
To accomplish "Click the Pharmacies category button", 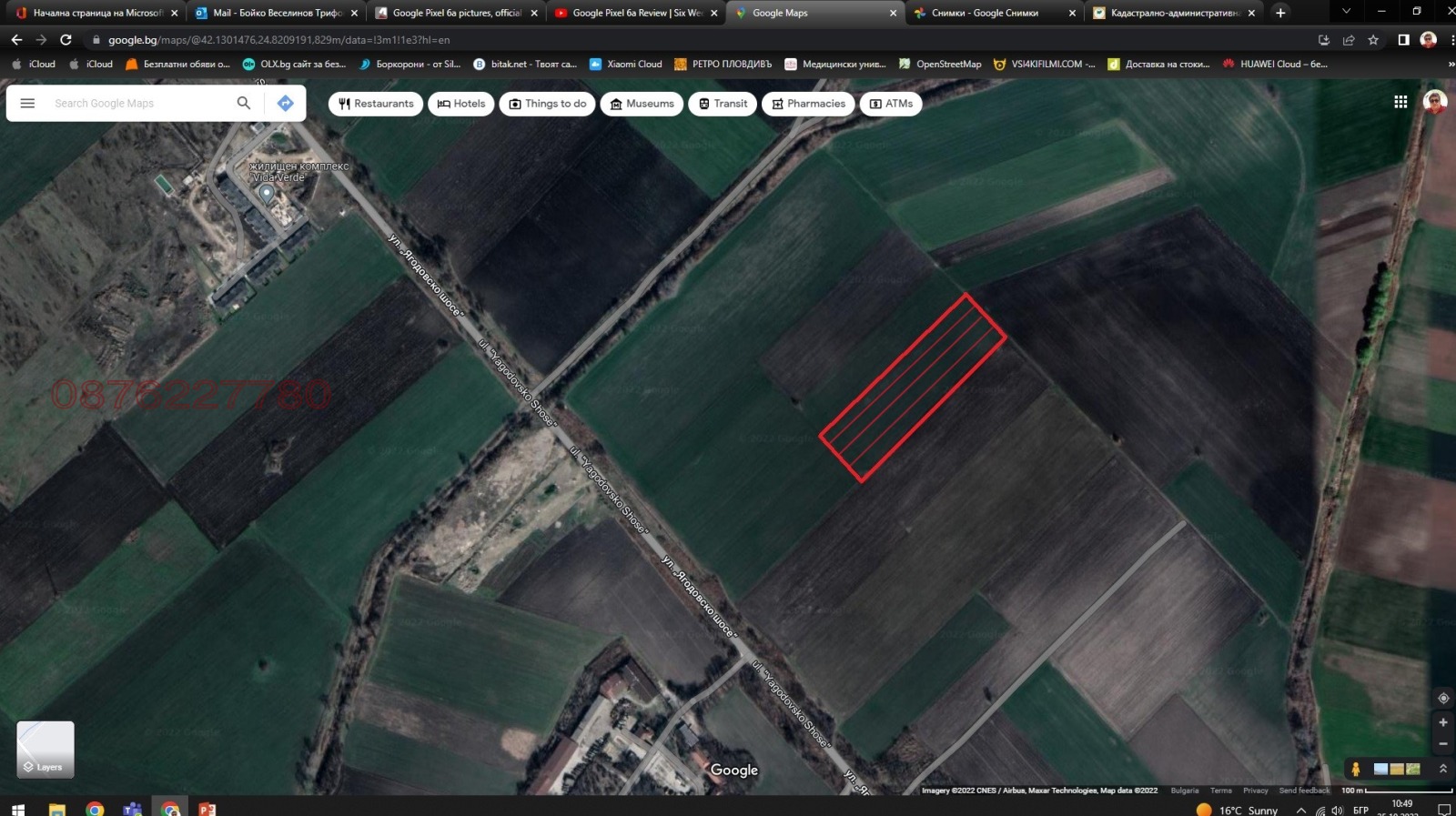I will coord(808,104).
